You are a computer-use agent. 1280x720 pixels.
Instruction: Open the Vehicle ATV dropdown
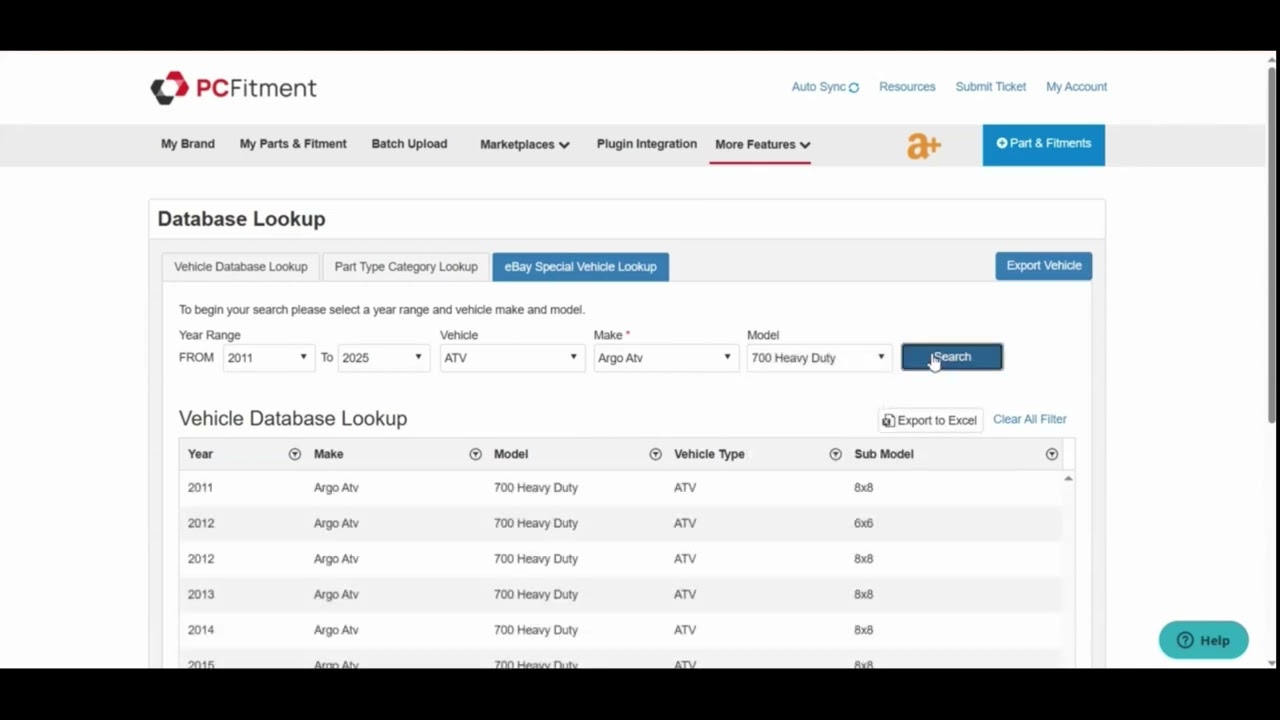(x=511, y=358)
